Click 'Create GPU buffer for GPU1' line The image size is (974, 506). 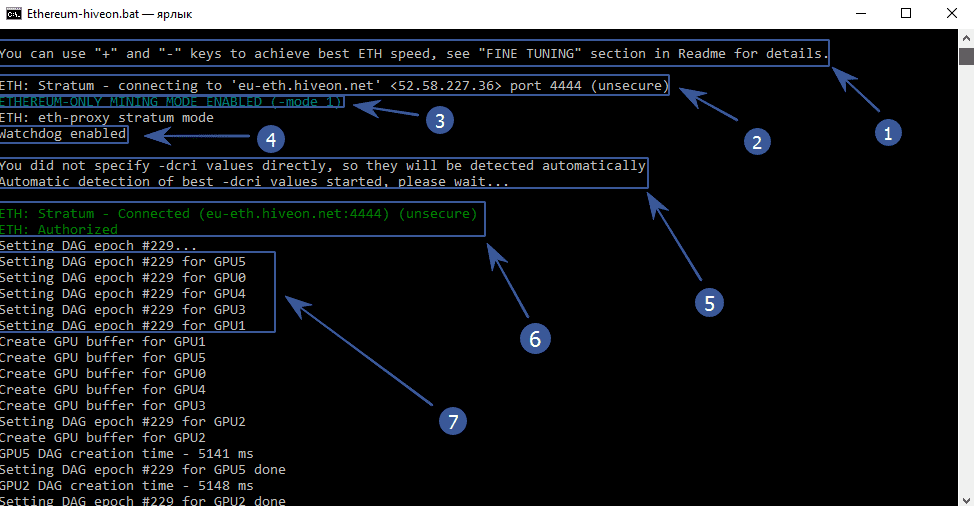tap(102, 341)
